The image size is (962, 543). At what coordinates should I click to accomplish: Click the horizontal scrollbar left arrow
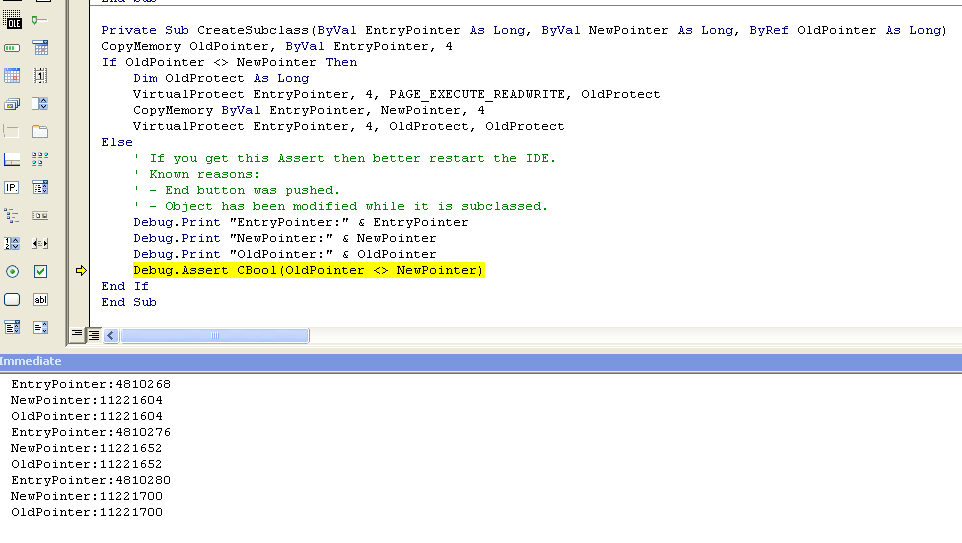tap(111, 336)
